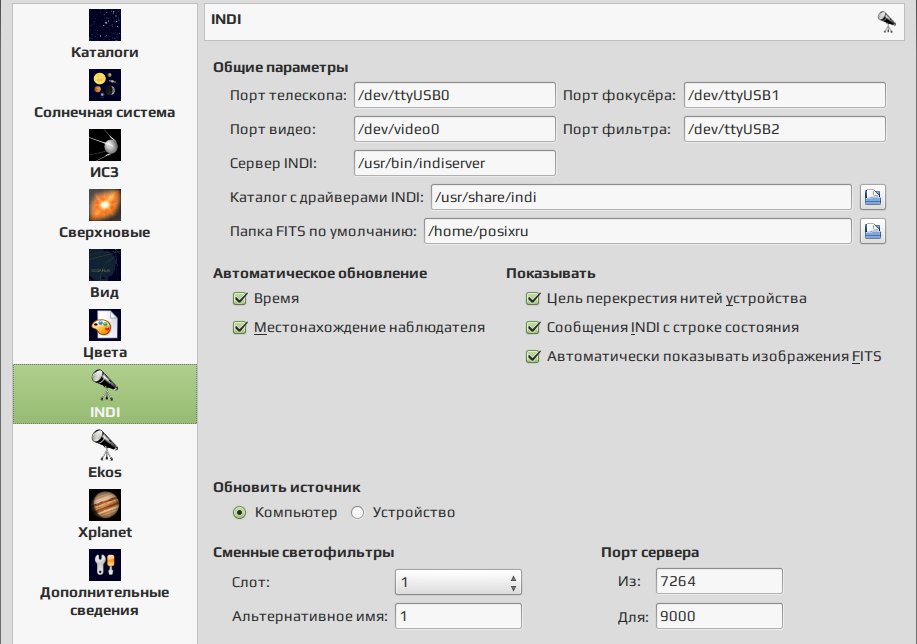Click the Слот spinbox arrows
917x644 pixels.
tap(513, 583)
